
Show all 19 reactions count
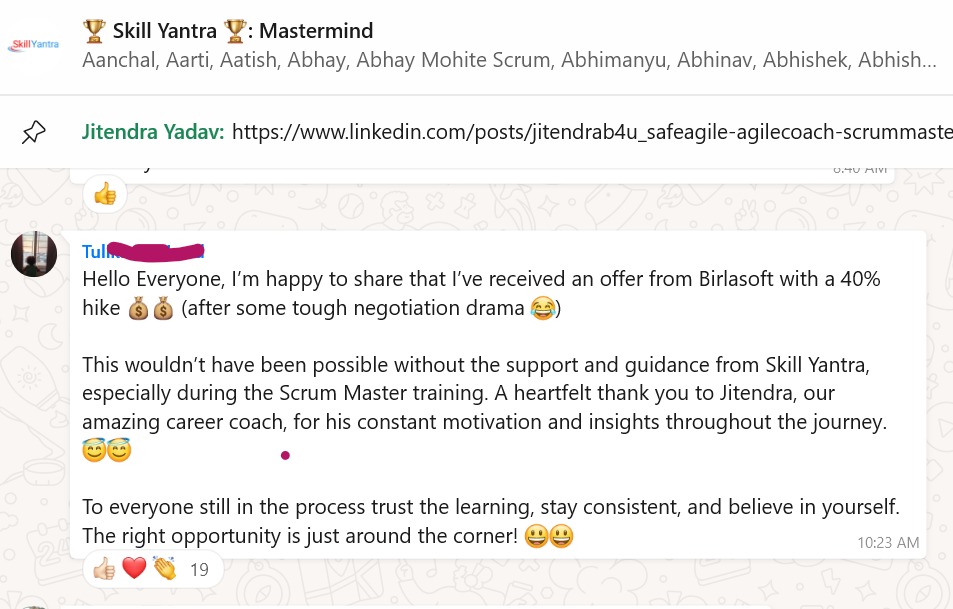[x=198, y=570]
